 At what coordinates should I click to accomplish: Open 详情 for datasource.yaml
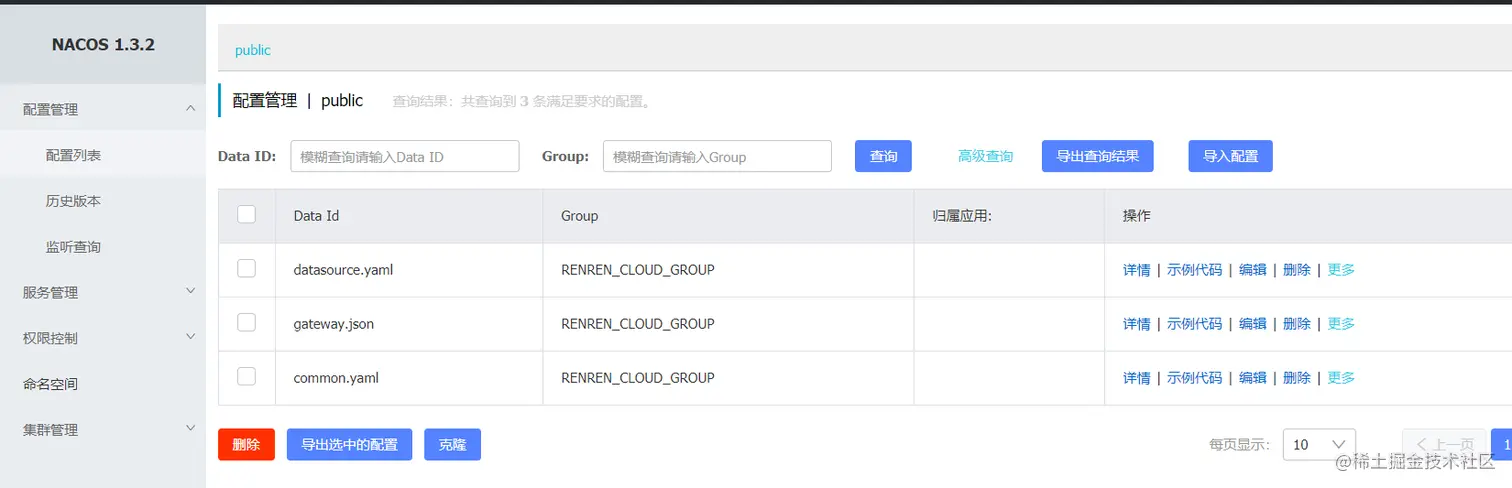pyautogui.click(x=1137, y=270)
